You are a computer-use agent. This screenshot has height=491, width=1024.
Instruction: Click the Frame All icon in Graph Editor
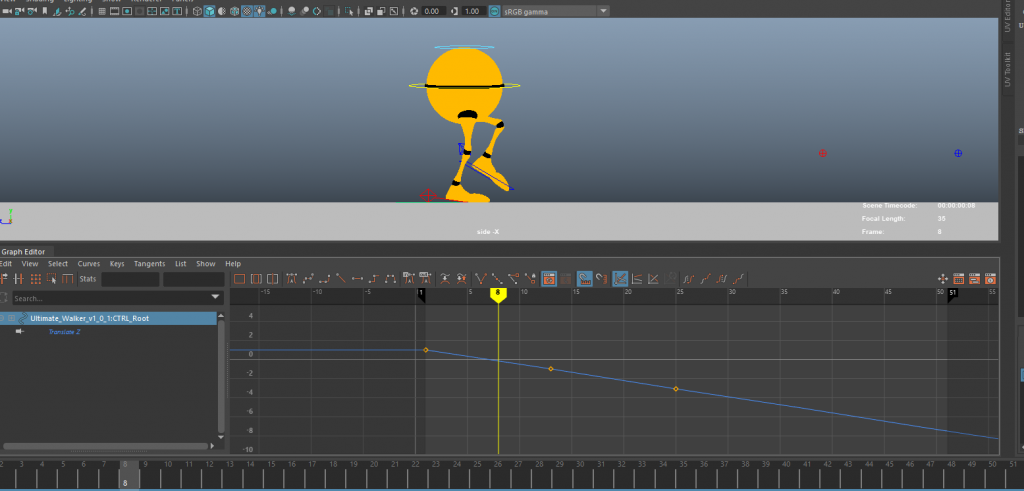point(240,279)
